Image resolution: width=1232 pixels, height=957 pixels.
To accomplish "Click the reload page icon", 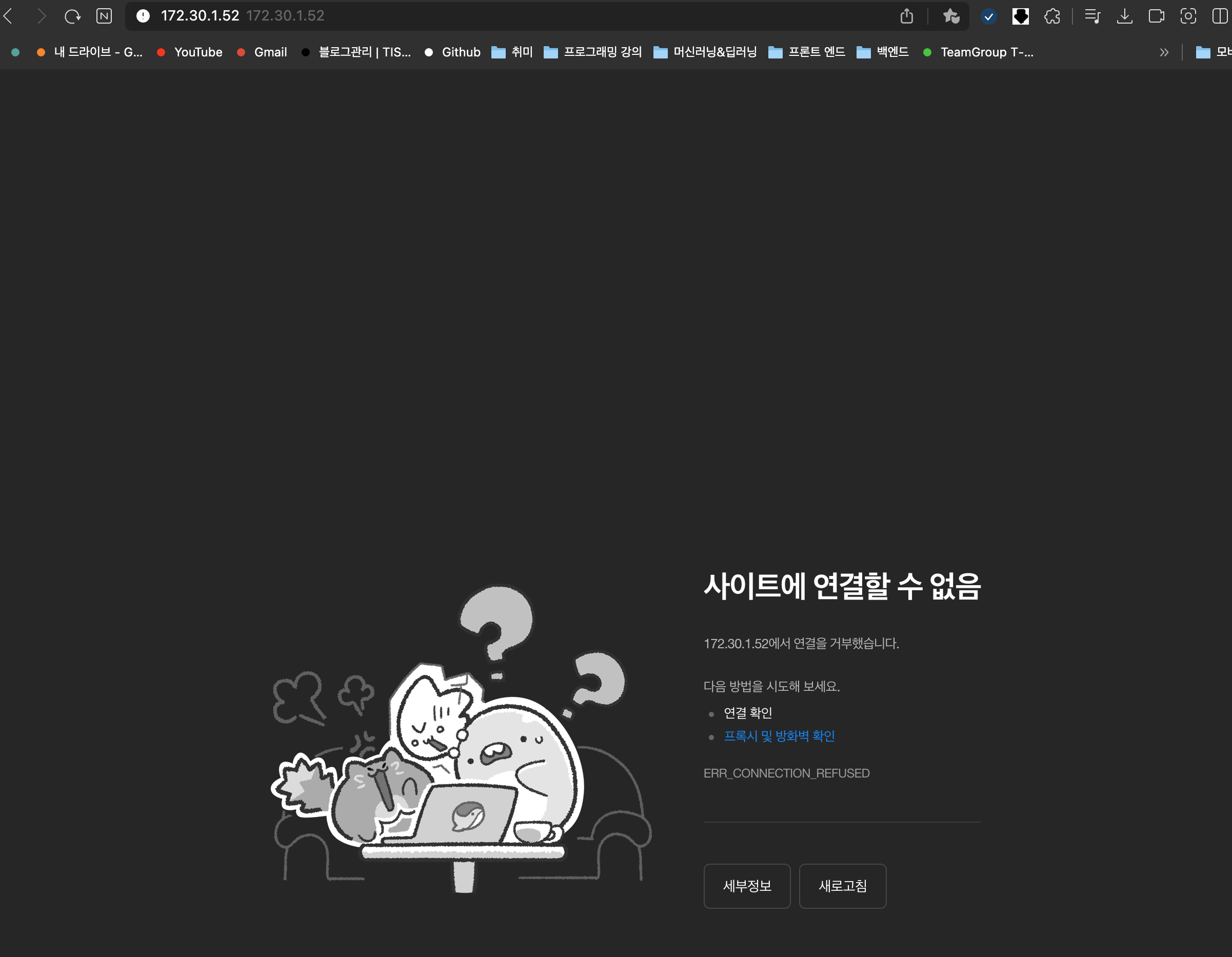I will pyautogui.click(x=72, y=16).
